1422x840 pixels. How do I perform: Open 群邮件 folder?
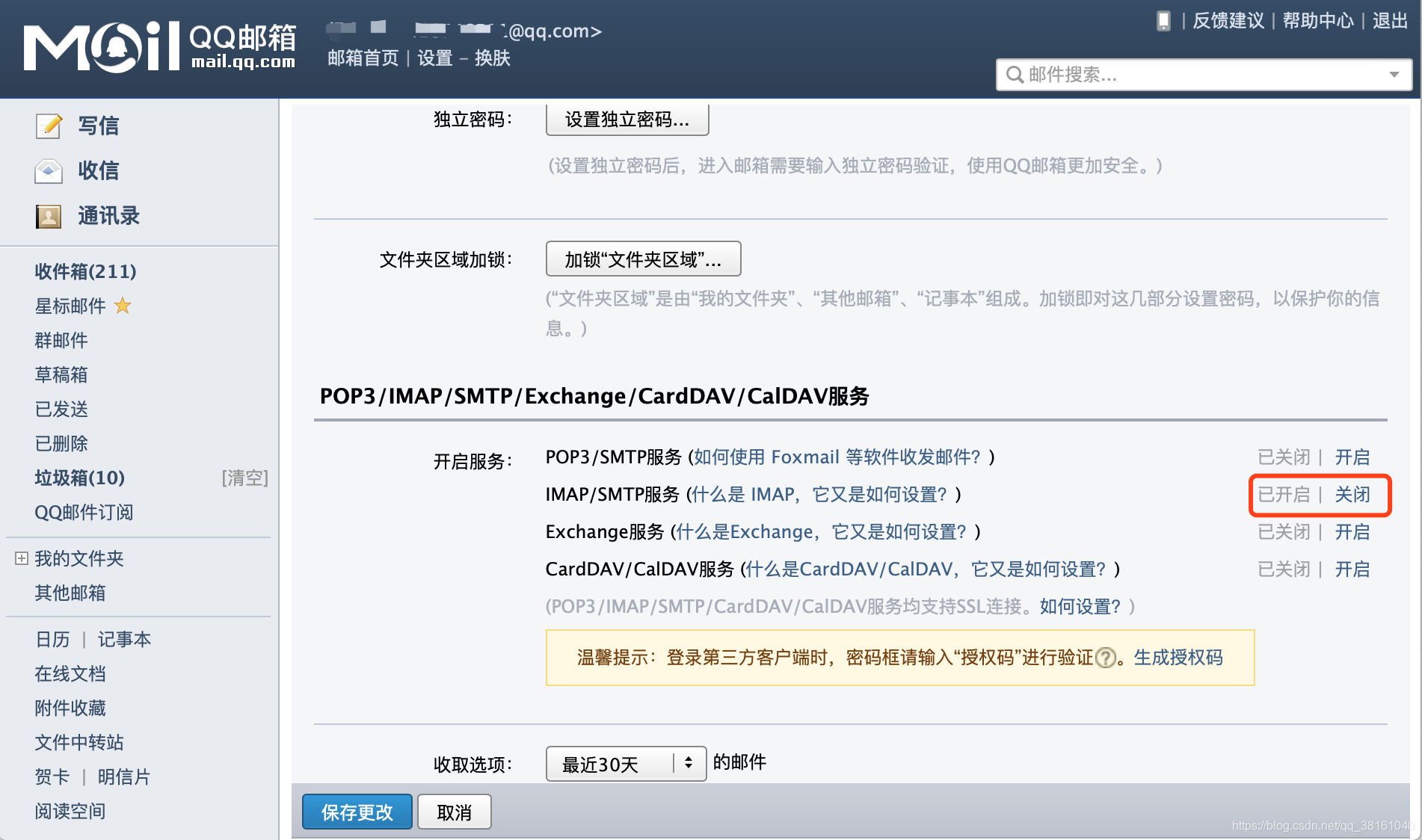(x=61, y=340)
